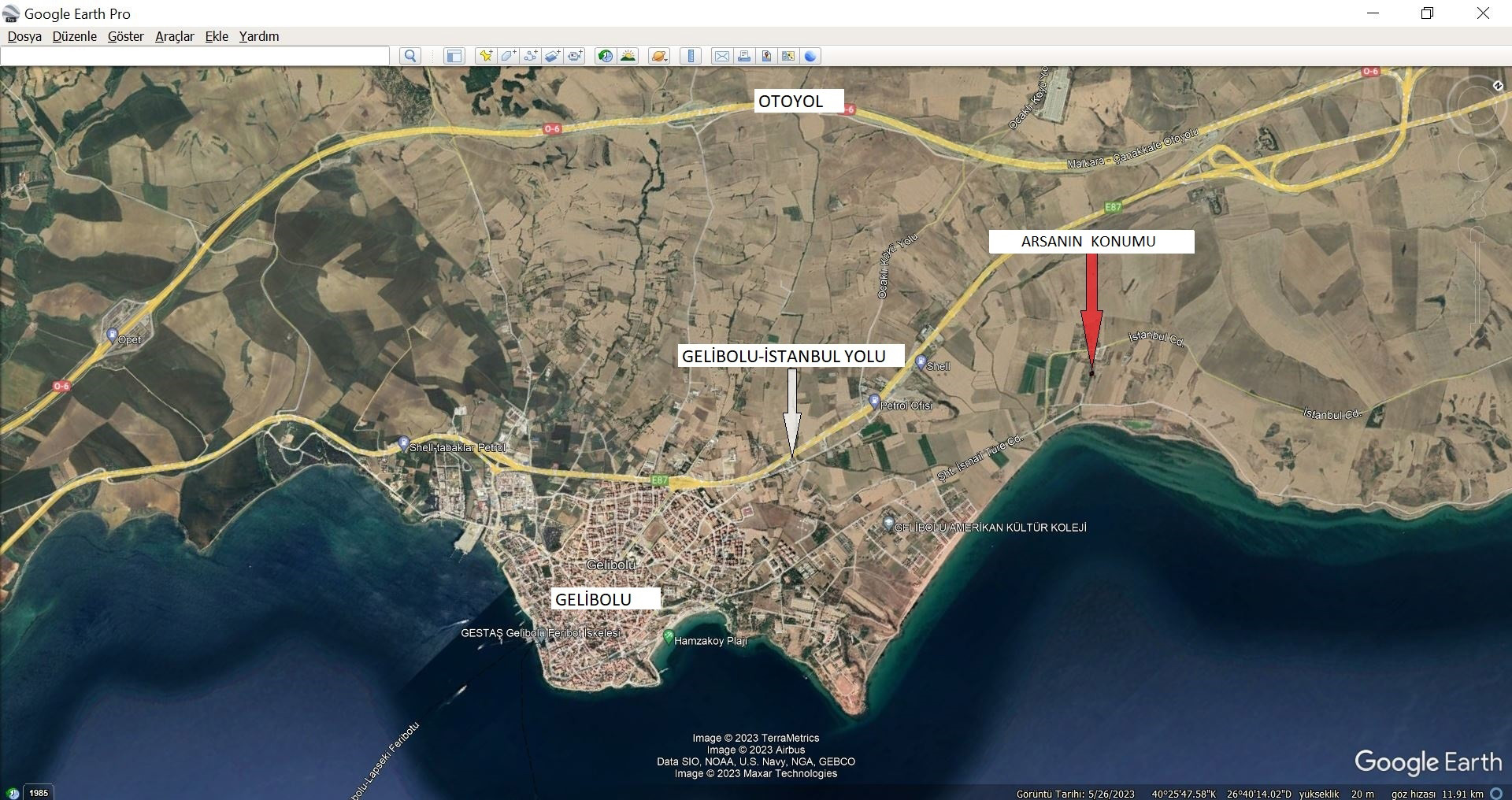Click the 1985 historical imagery button
Viewport: 1512px width, 800px height.
click(x=38, y=793)
